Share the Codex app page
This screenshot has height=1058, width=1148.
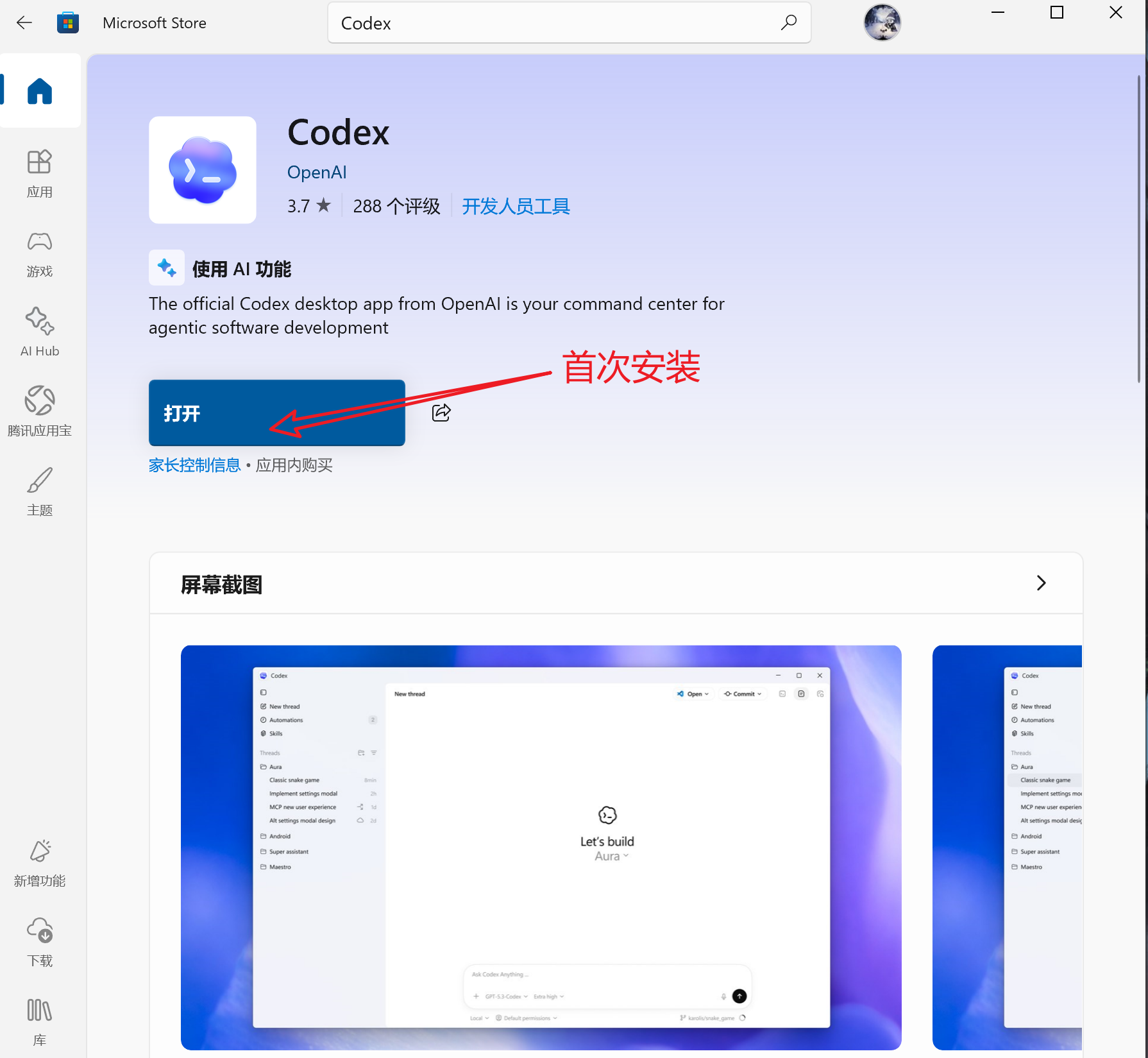pyautogui.click(x=441, y=413)
